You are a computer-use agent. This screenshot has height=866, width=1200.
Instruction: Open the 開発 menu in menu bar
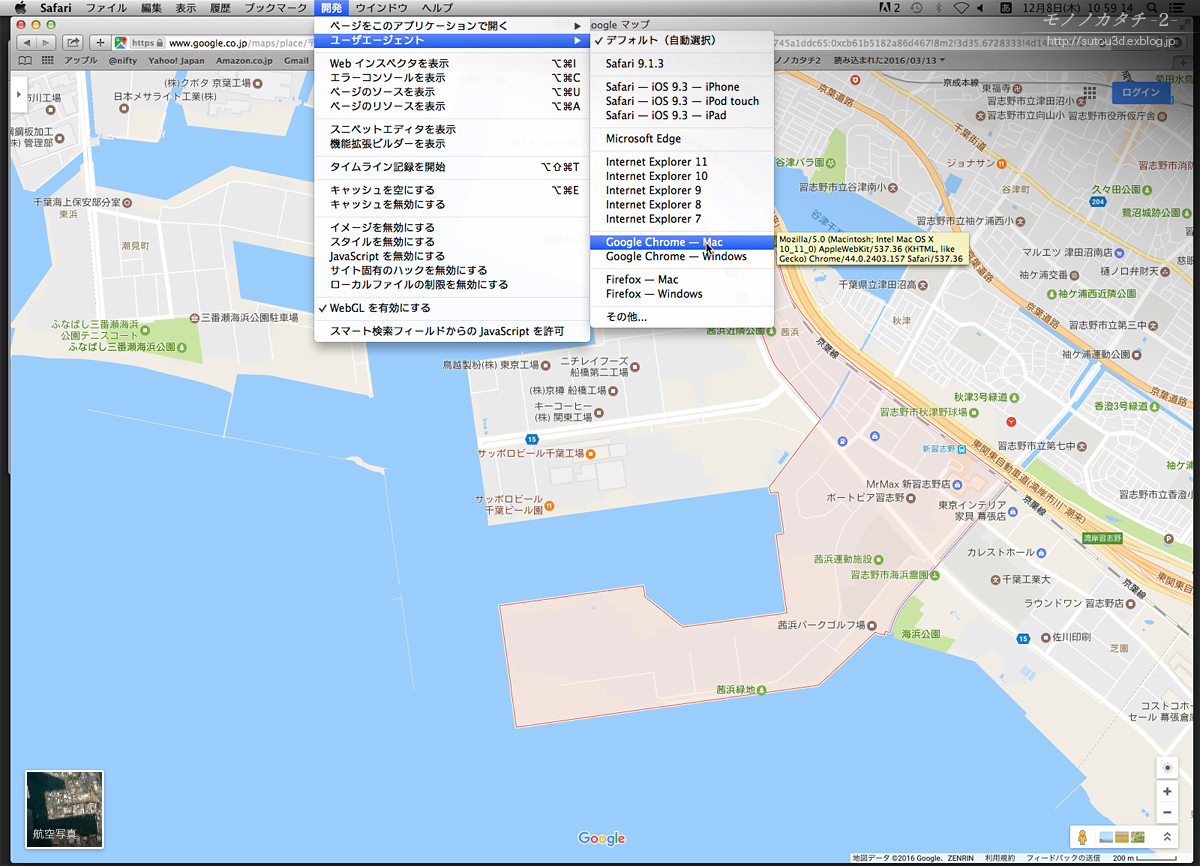coord(331,8)
